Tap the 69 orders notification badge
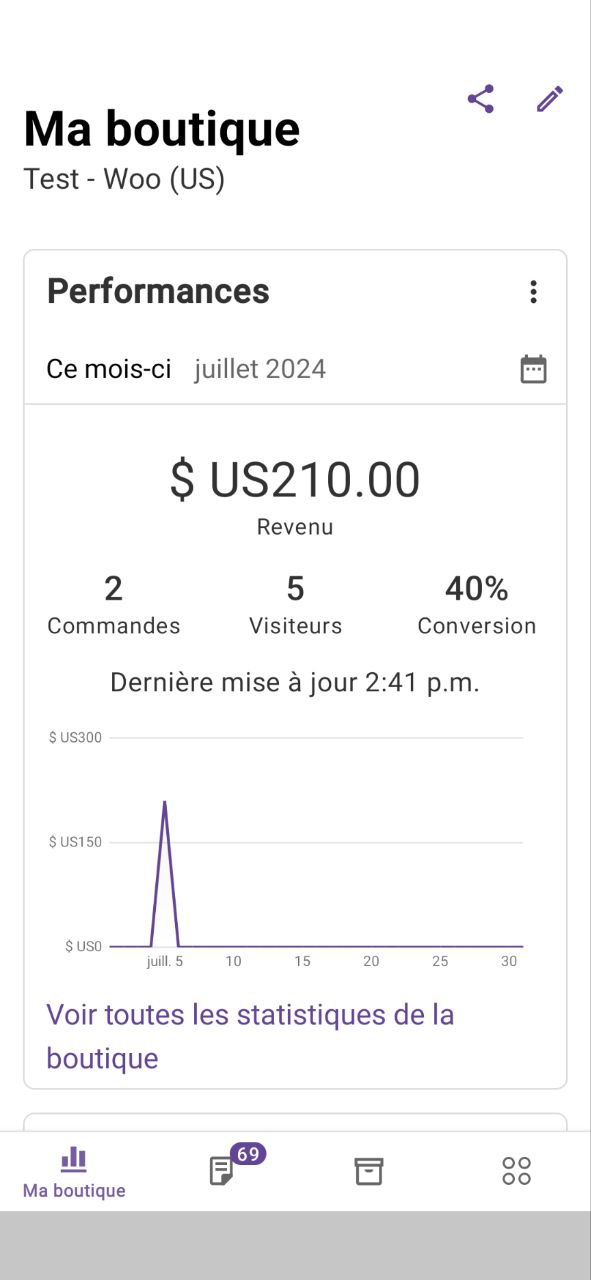591x1280 pixels. (x=248, y=1154)
